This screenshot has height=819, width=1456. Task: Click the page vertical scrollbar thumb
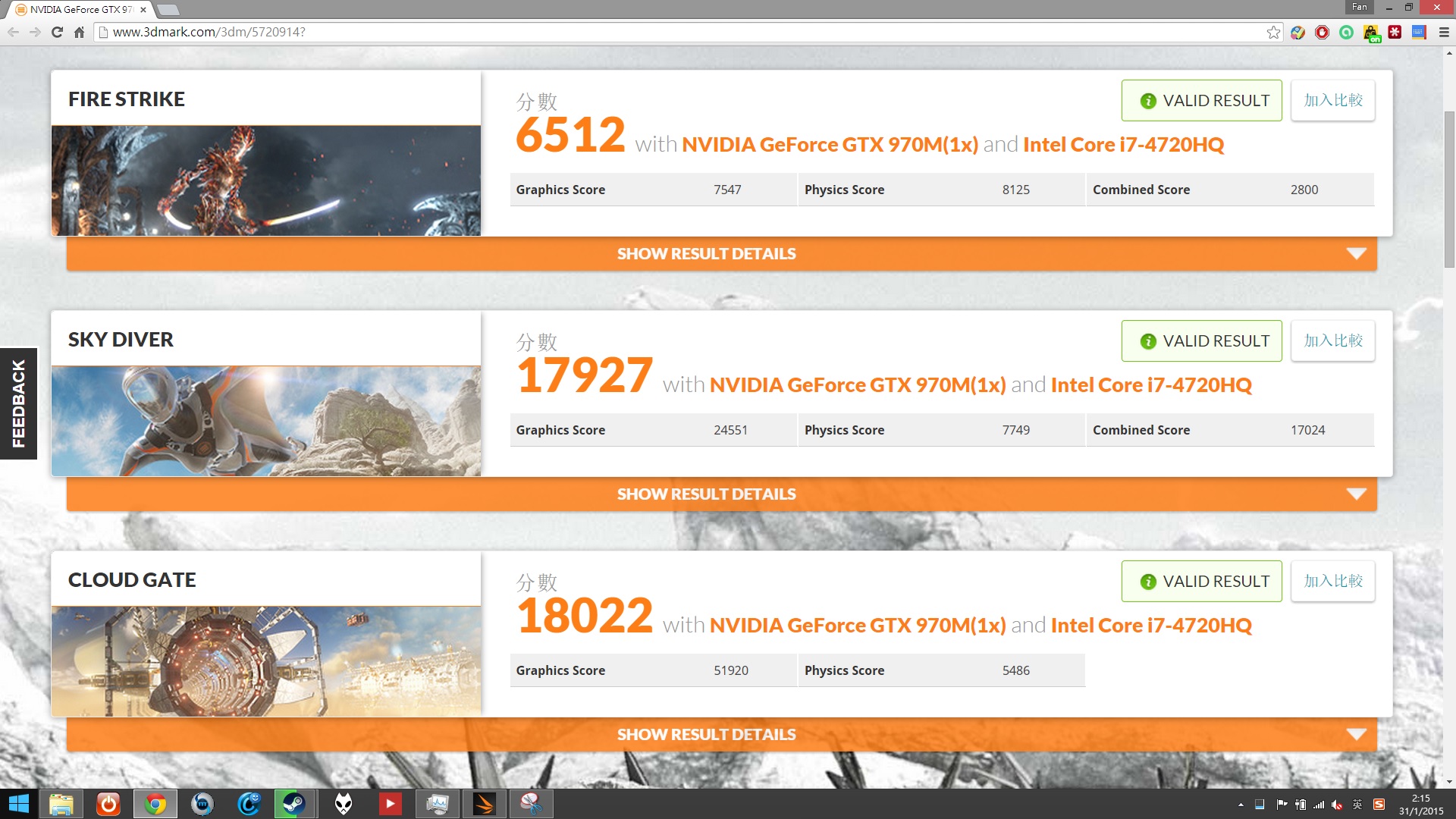click(1449, 190)
